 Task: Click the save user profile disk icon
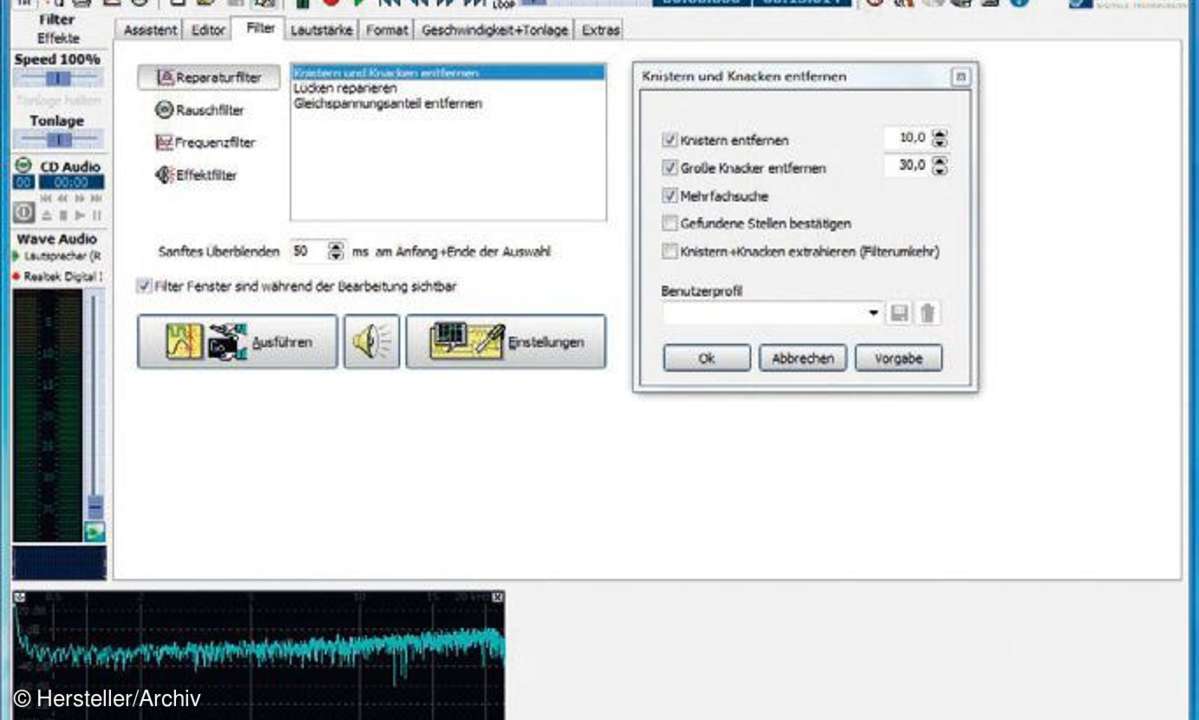(x=899, y=313)
